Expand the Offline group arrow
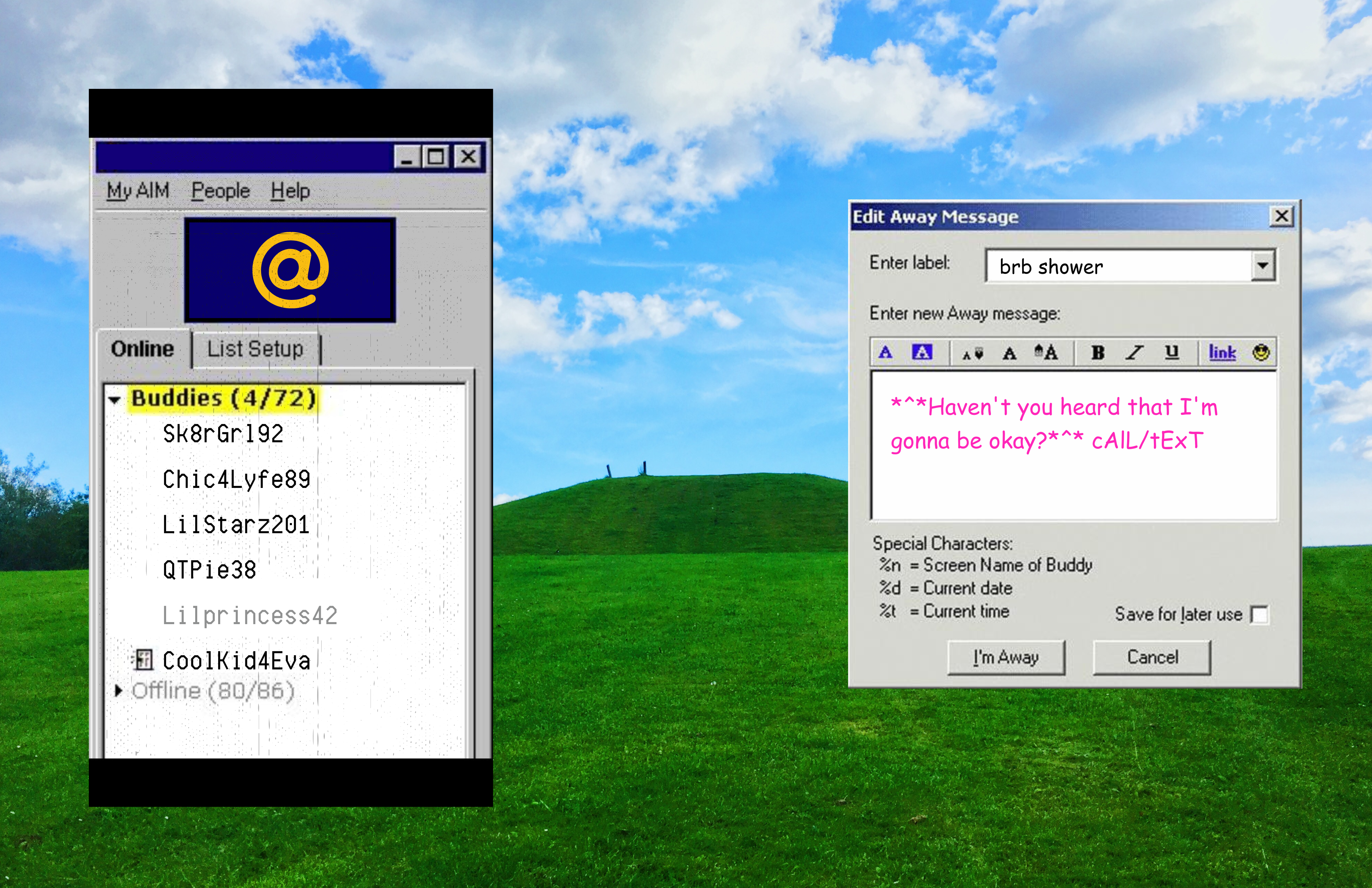 pos(118,690)
